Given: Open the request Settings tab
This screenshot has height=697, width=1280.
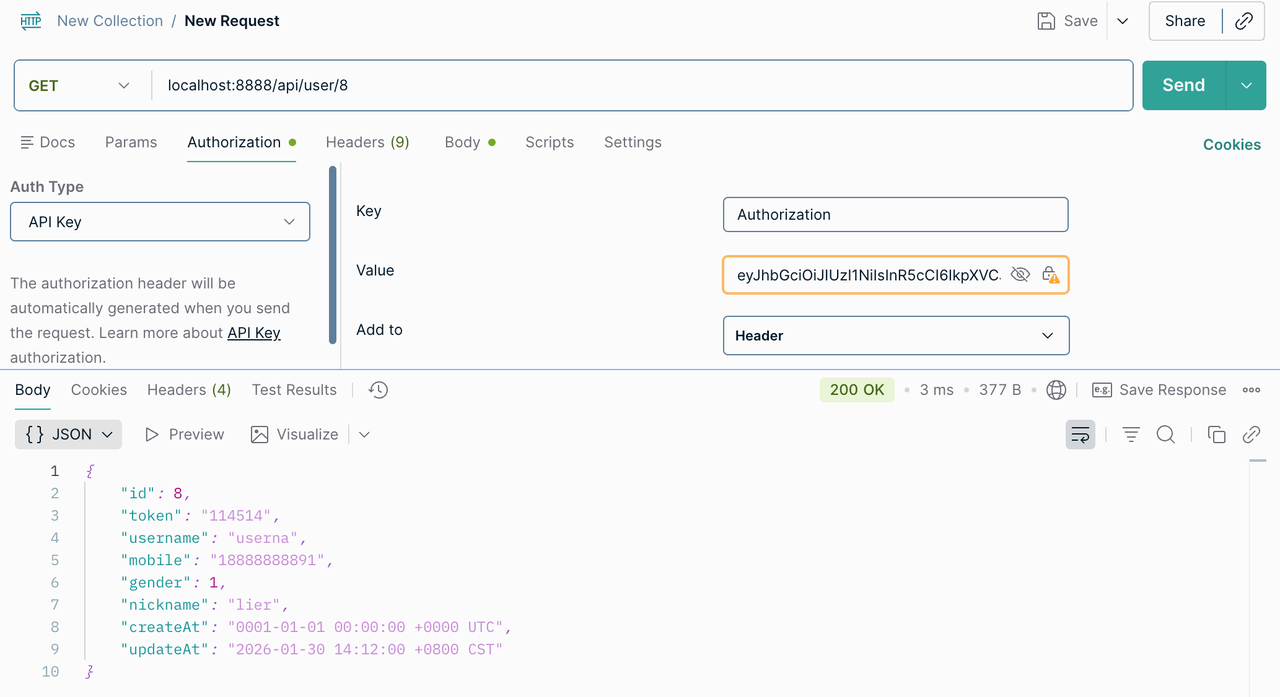Looking at the screenshot, I should (x=633, y=142).
